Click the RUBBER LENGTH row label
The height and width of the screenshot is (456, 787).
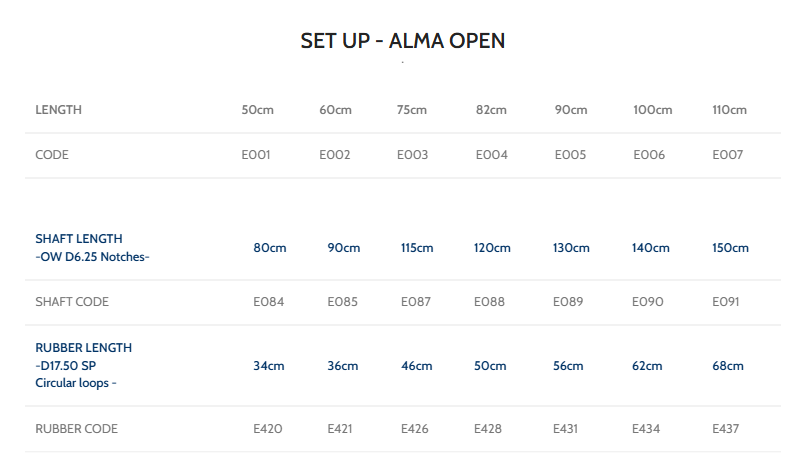[x=83, y=348]
